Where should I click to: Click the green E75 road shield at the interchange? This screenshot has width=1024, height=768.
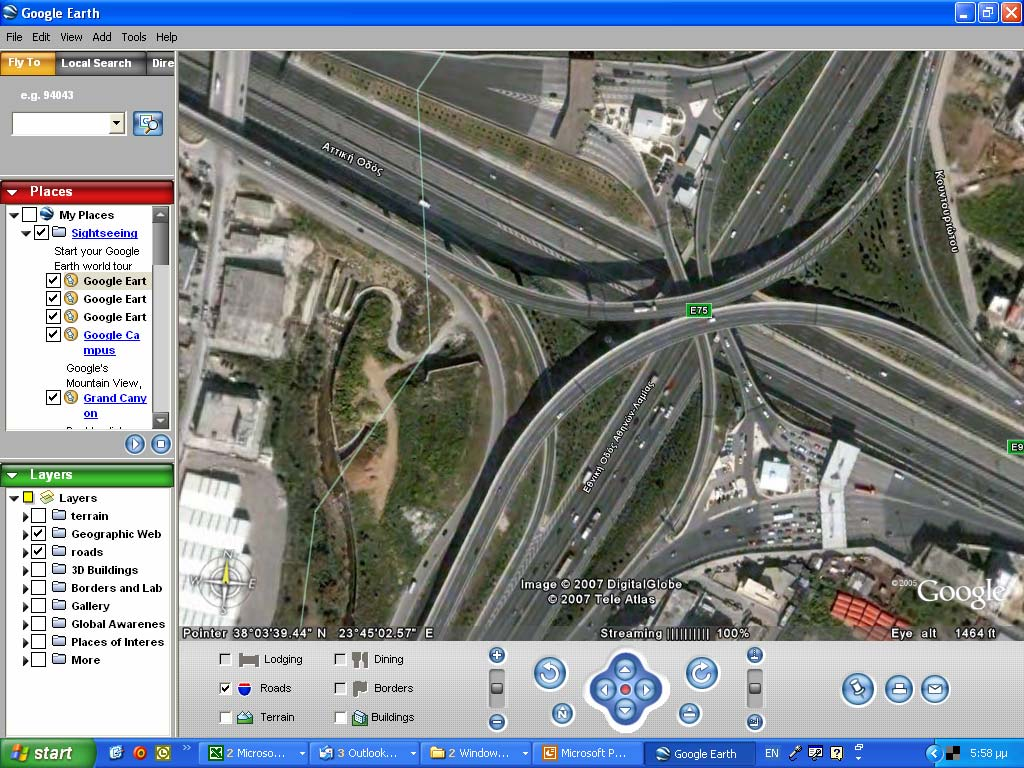(698, 310)
